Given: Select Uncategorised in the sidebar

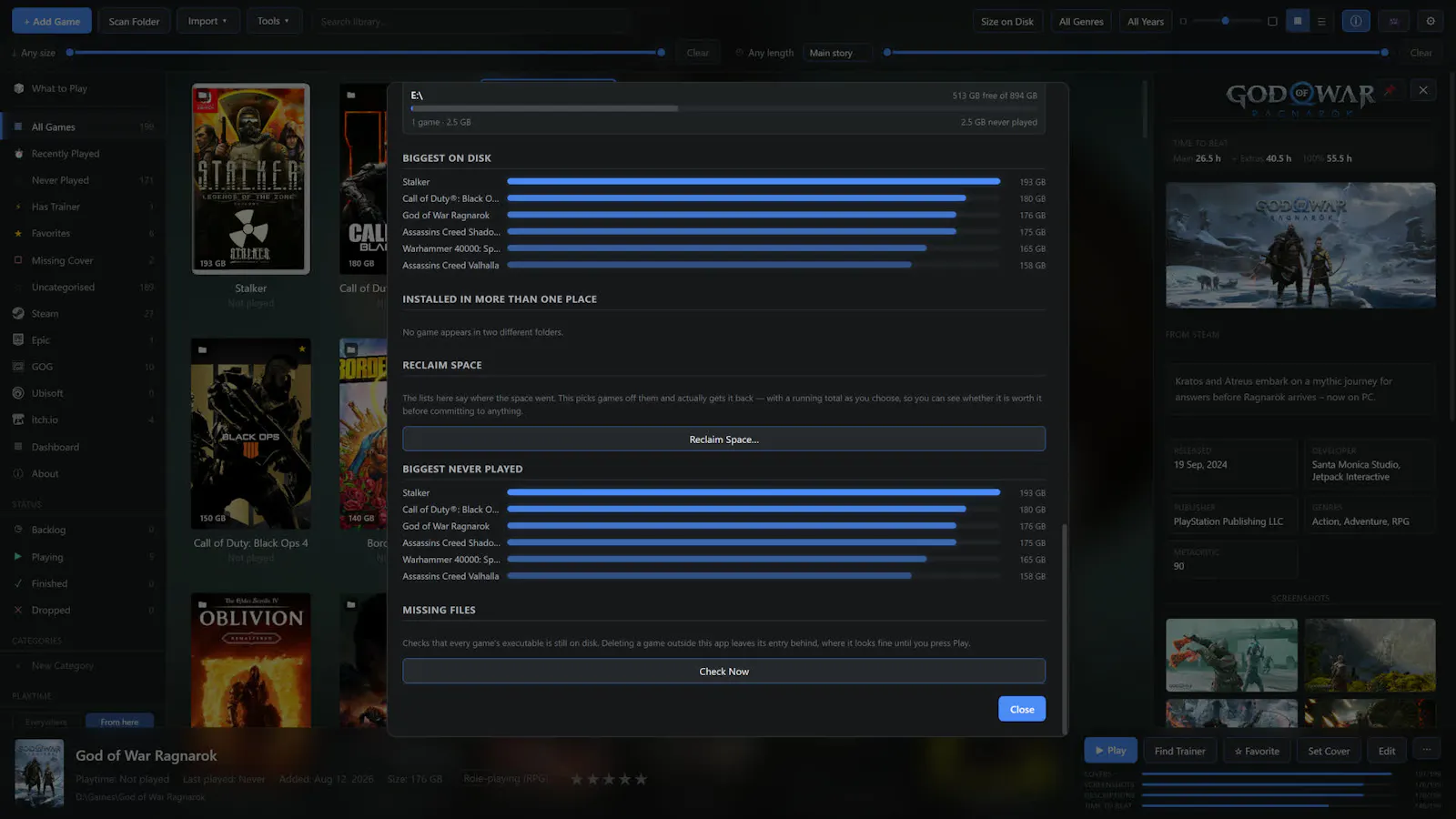Looking at the screenshot, I should pos(84,287).
